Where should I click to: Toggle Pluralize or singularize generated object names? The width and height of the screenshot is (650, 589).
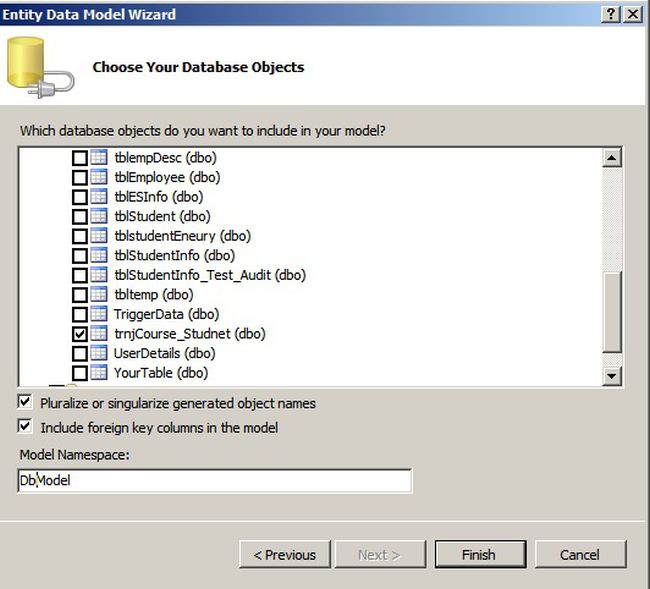click(25, 401)
